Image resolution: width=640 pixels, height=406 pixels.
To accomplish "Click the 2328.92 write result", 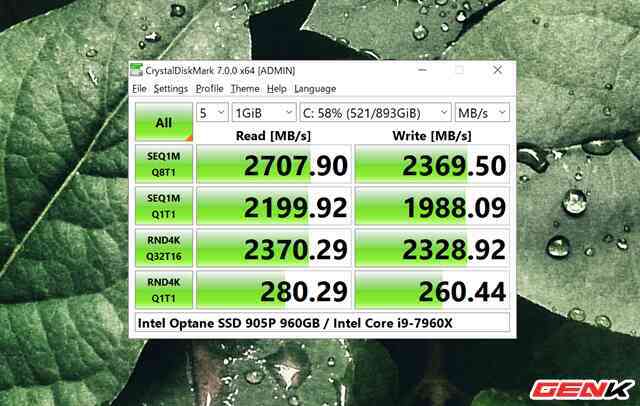I will tap(432, 248).
